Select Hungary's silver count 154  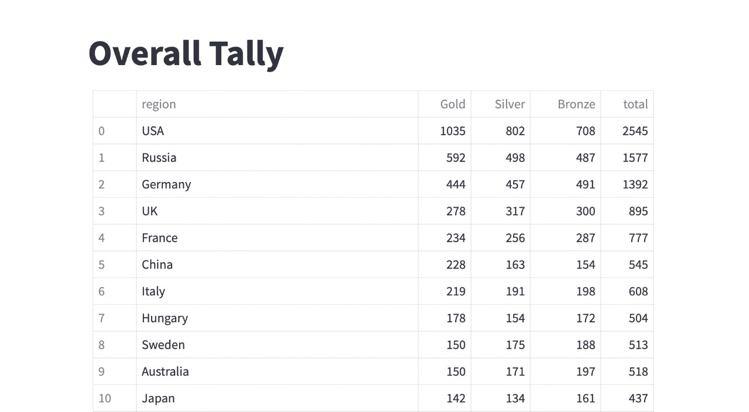tap(501, 318)
